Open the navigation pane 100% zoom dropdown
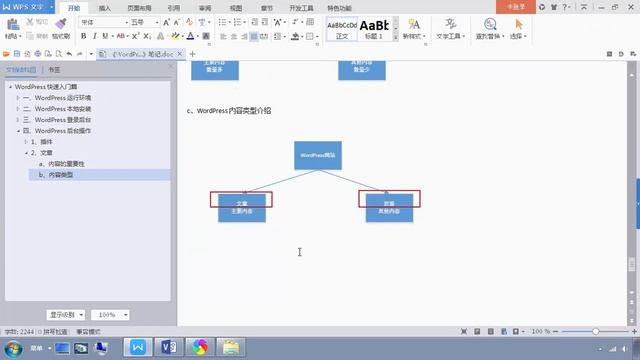 [x=110, y=315]
